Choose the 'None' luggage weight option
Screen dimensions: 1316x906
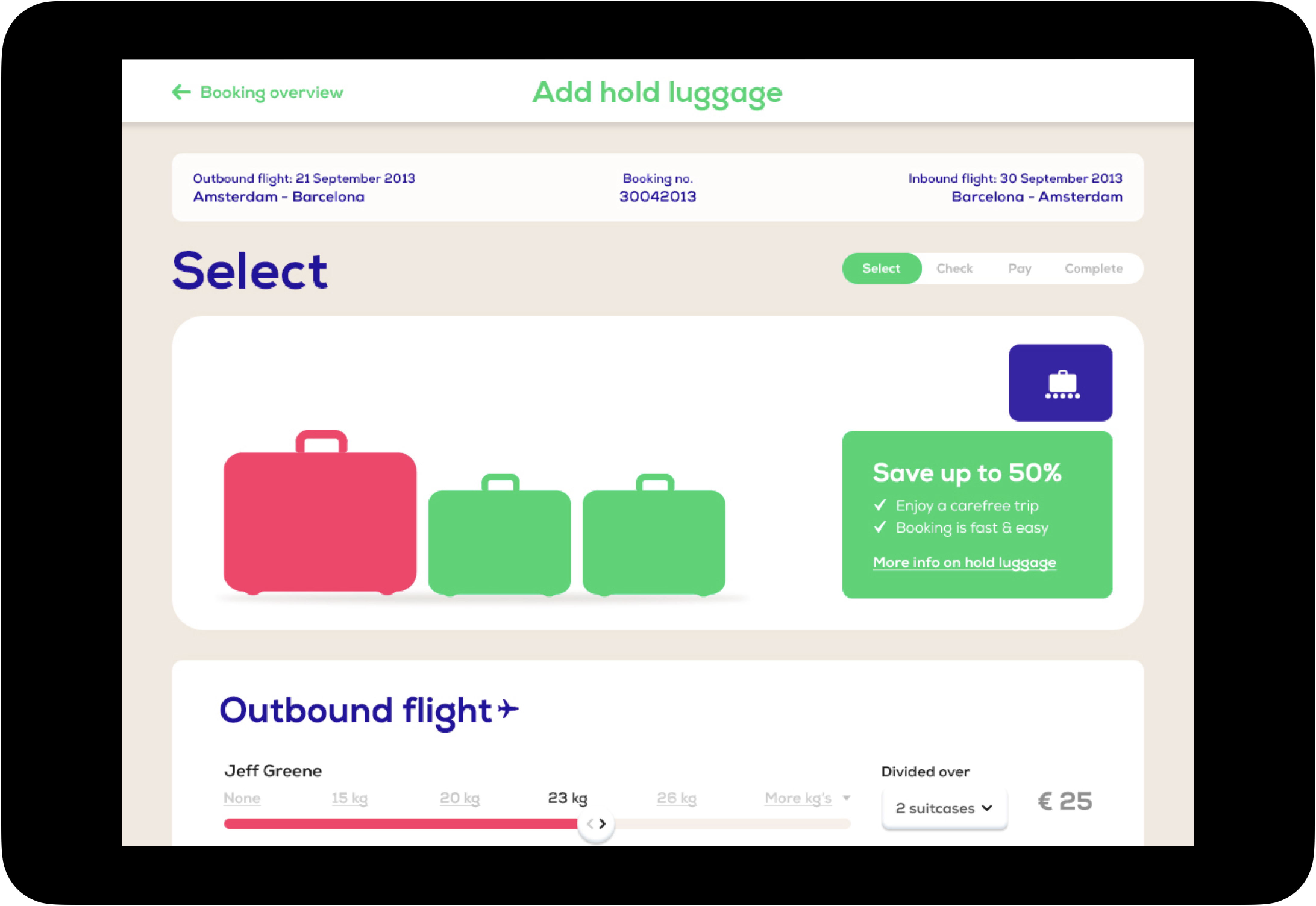tap(242, 798)
